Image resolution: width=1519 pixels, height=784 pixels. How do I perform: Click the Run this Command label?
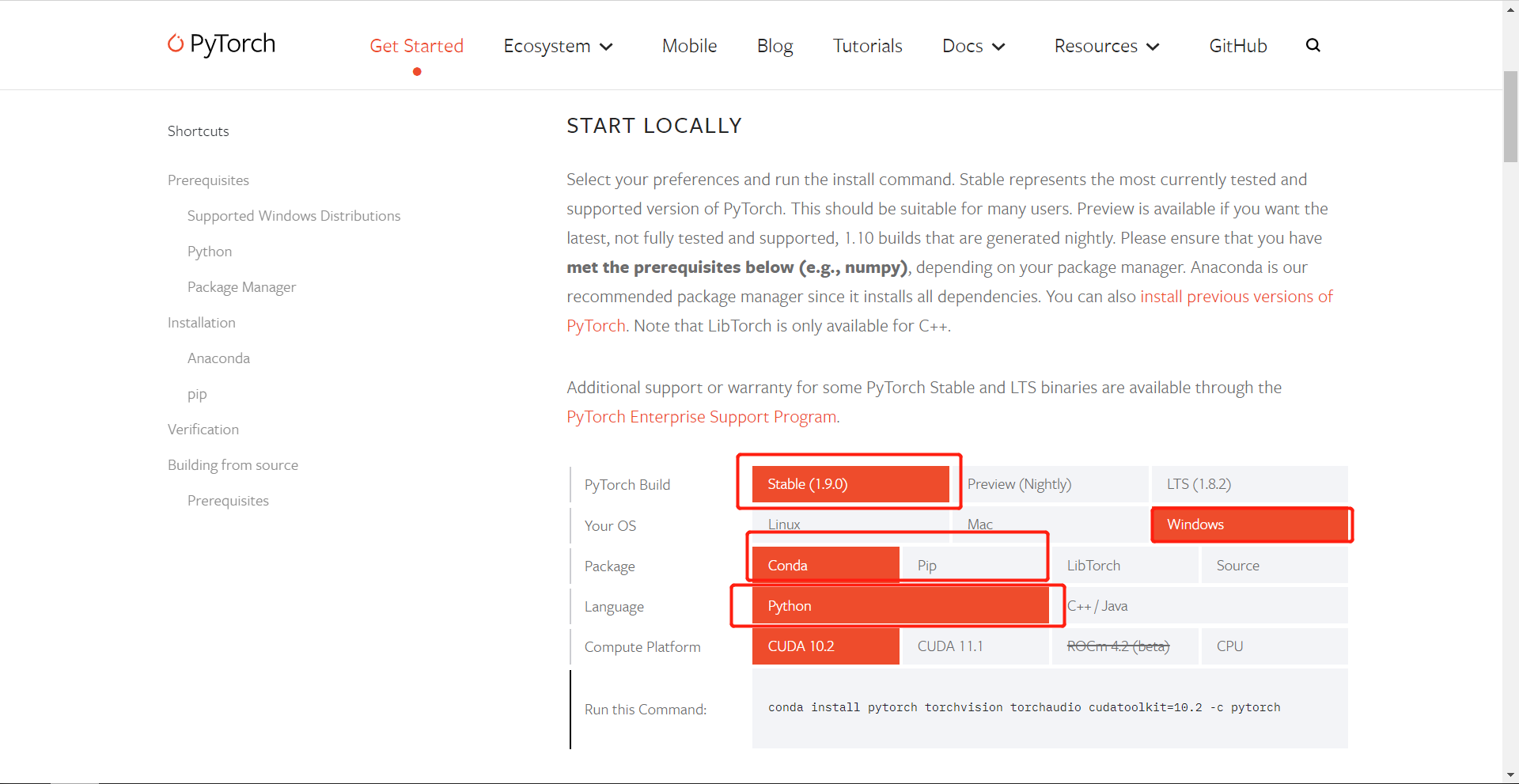click(x=646, y=710)
